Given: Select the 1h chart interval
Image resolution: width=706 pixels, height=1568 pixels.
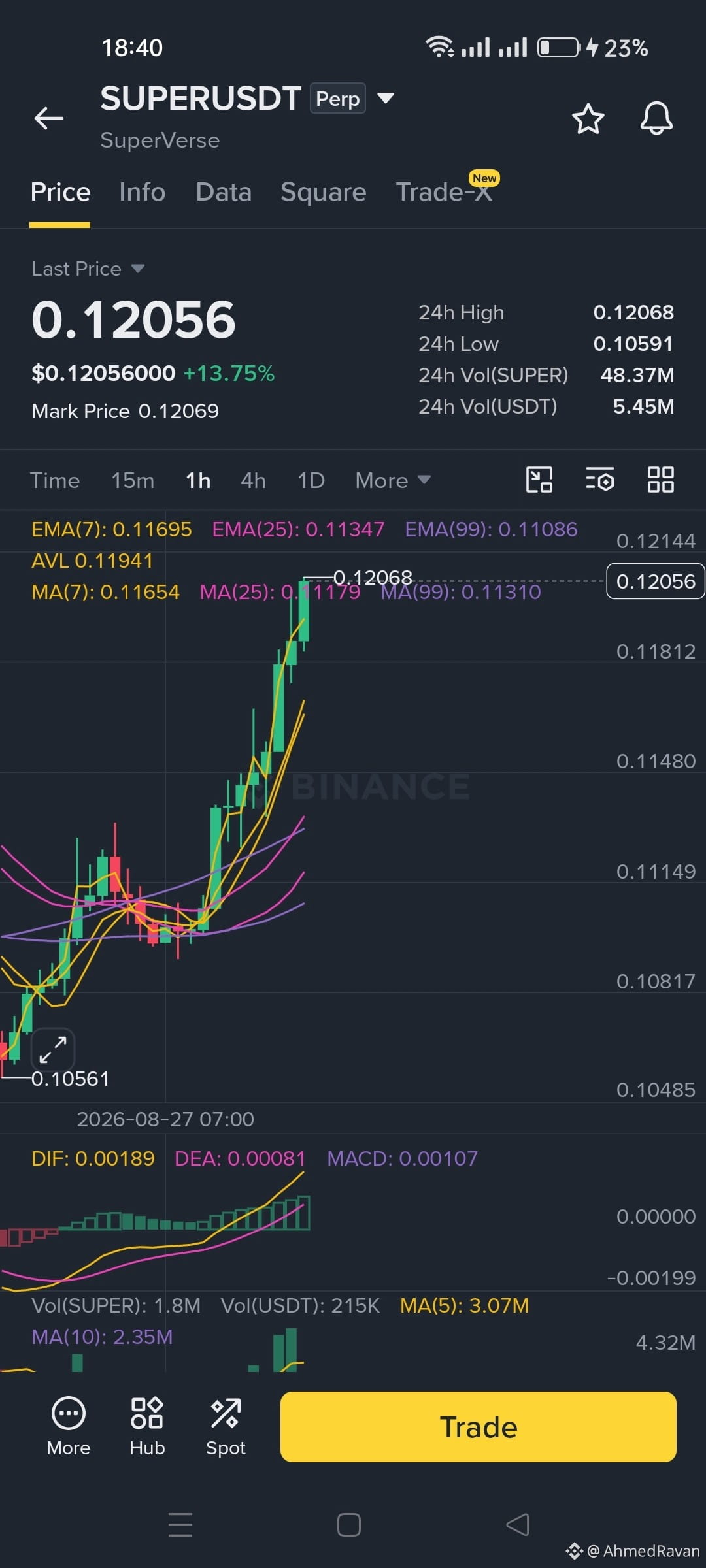Looking at the screenshot, I should 198,480.
